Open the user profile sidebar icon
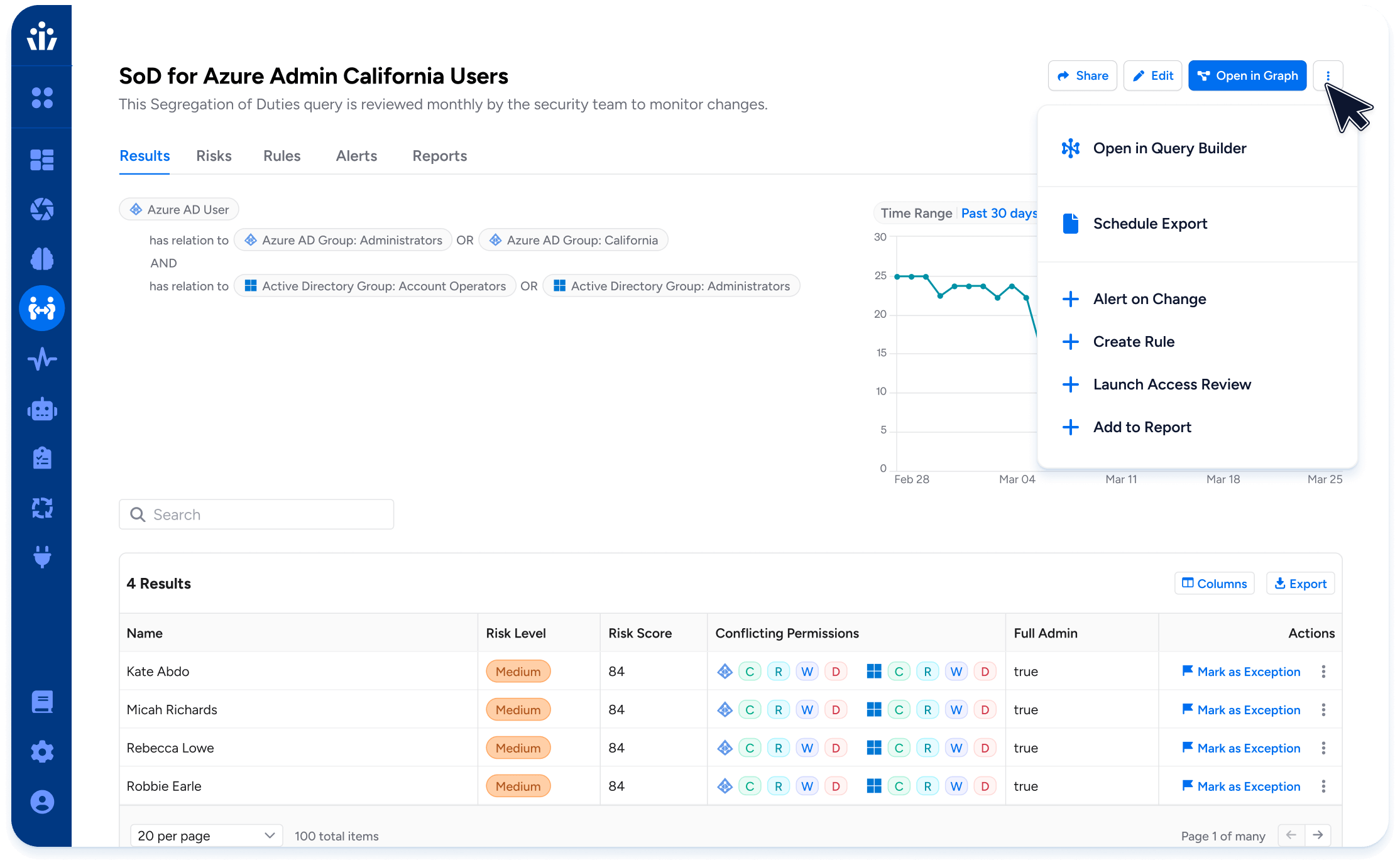1400x865 pixels. click(41, 802)
